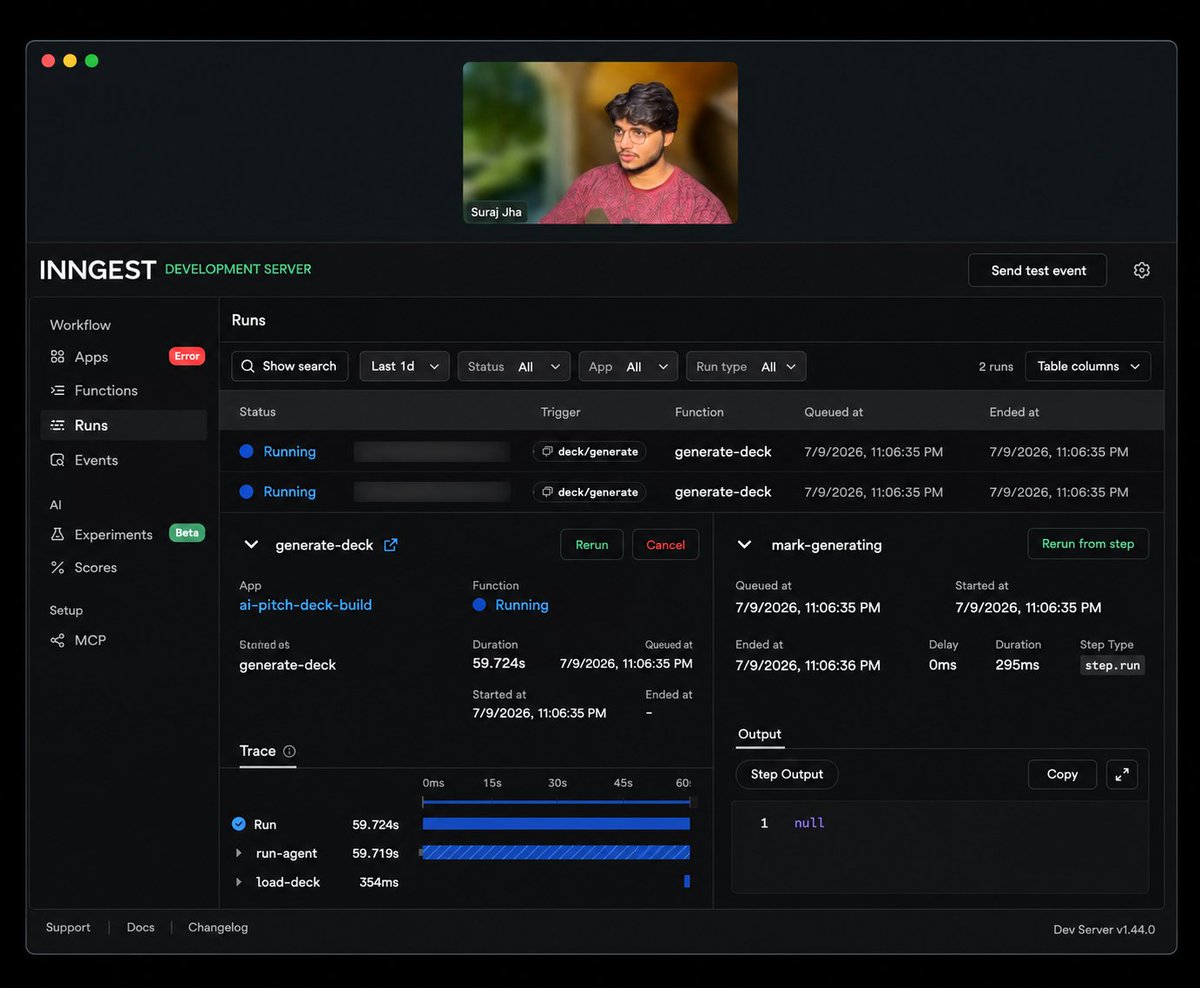
Task: Click Send test event button
Action: (x=1038, y=270)
